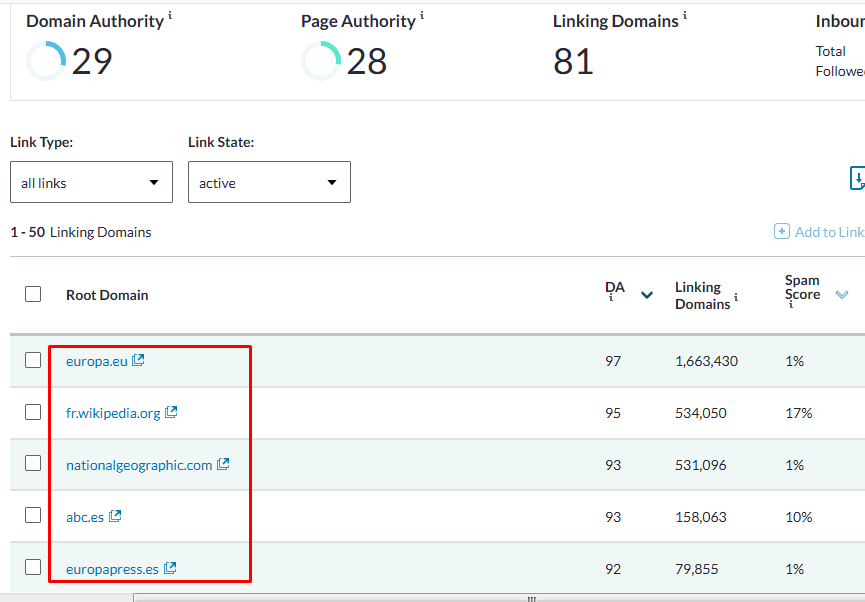
Task: Expand the Link State dropdown
Action: [x=269, y=182]
